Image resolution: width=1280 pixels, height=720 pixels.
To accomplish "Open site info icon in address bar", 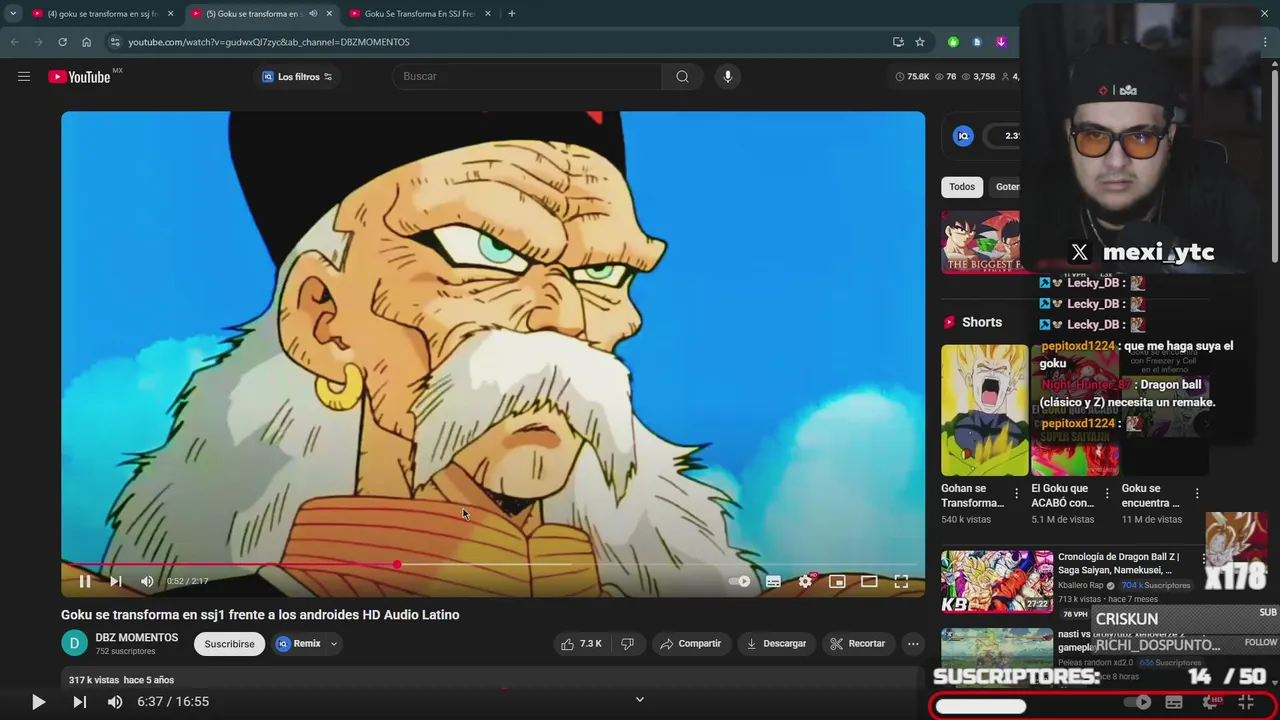I will 115,42.
